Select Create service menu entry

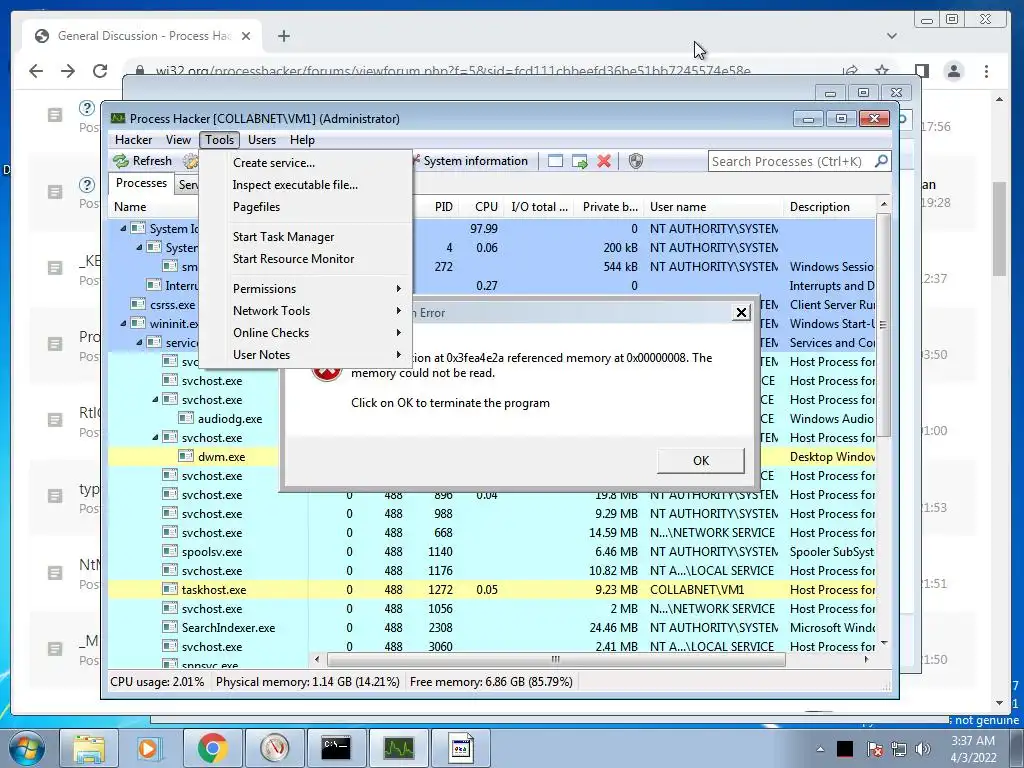pyautogui.click(x=305, y=163)
